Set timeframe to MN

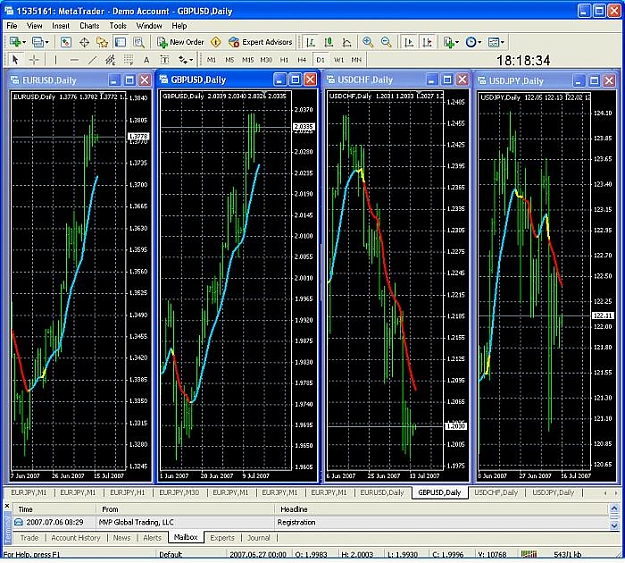click(356, 60)
